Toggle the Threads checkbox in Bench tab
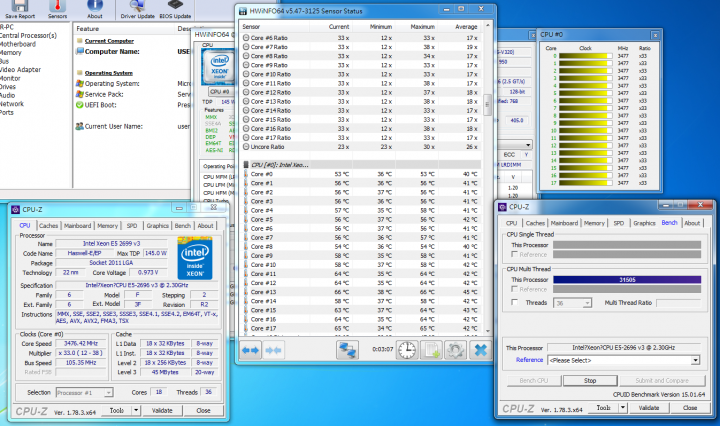The width and height of the screenshot is (720, 426). point(514,303)
